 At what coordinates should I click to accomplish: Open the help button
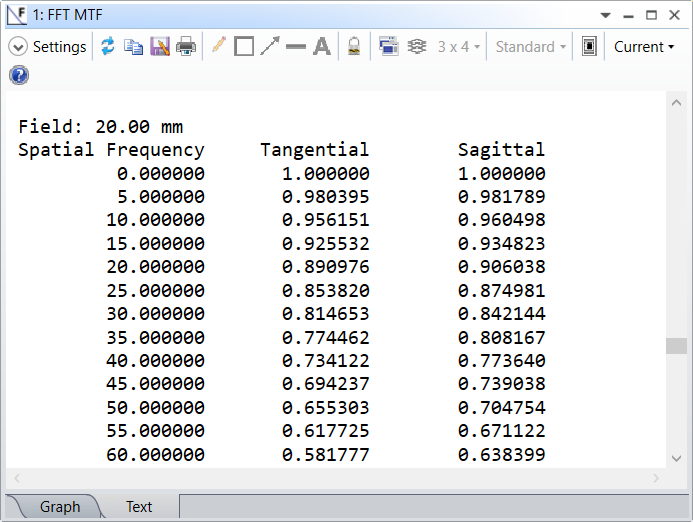pos(19,75)
